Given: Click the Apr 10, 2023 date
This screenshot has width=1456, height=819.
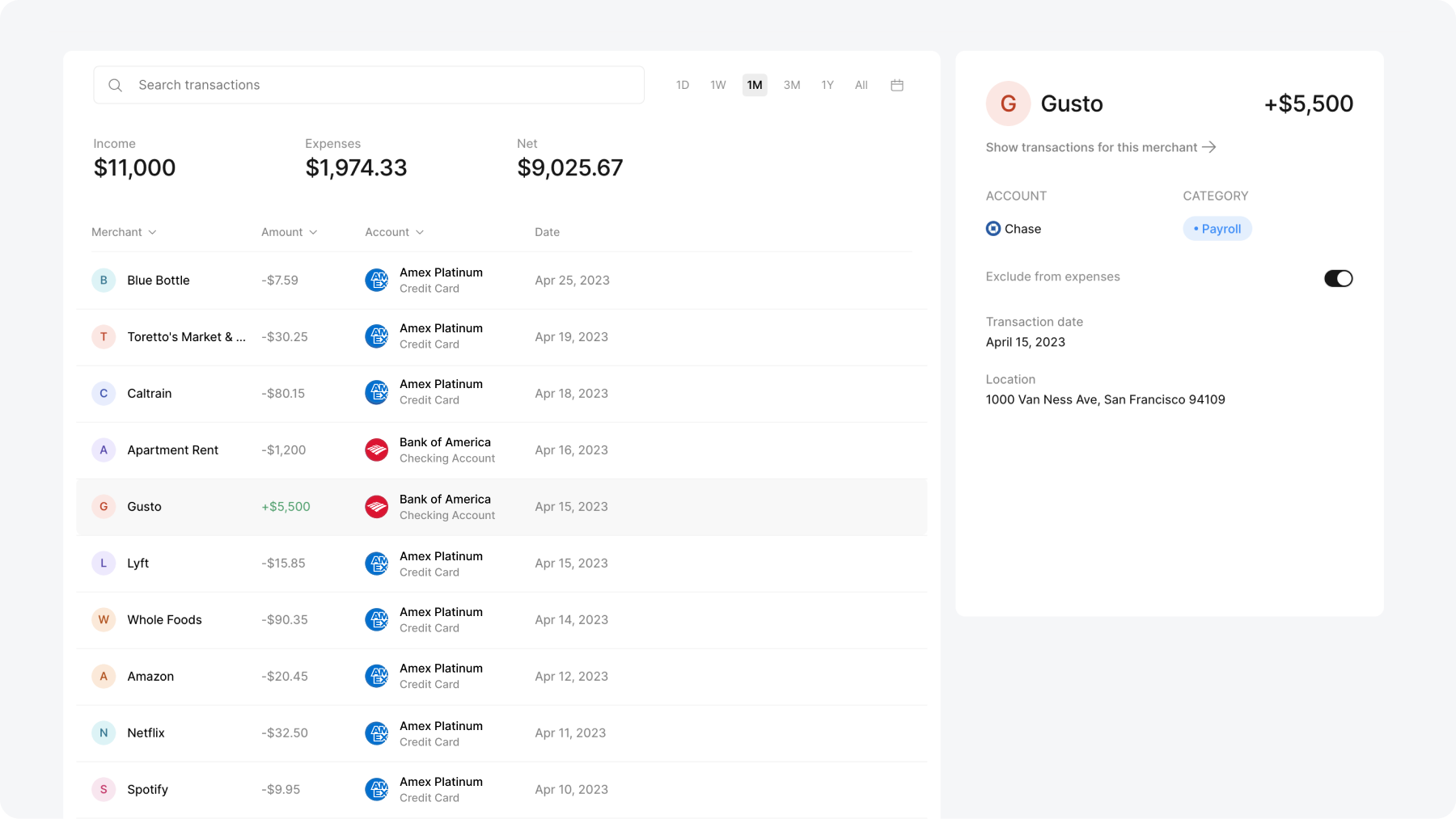Looking at the screenshot, I should tap(572, 790).
